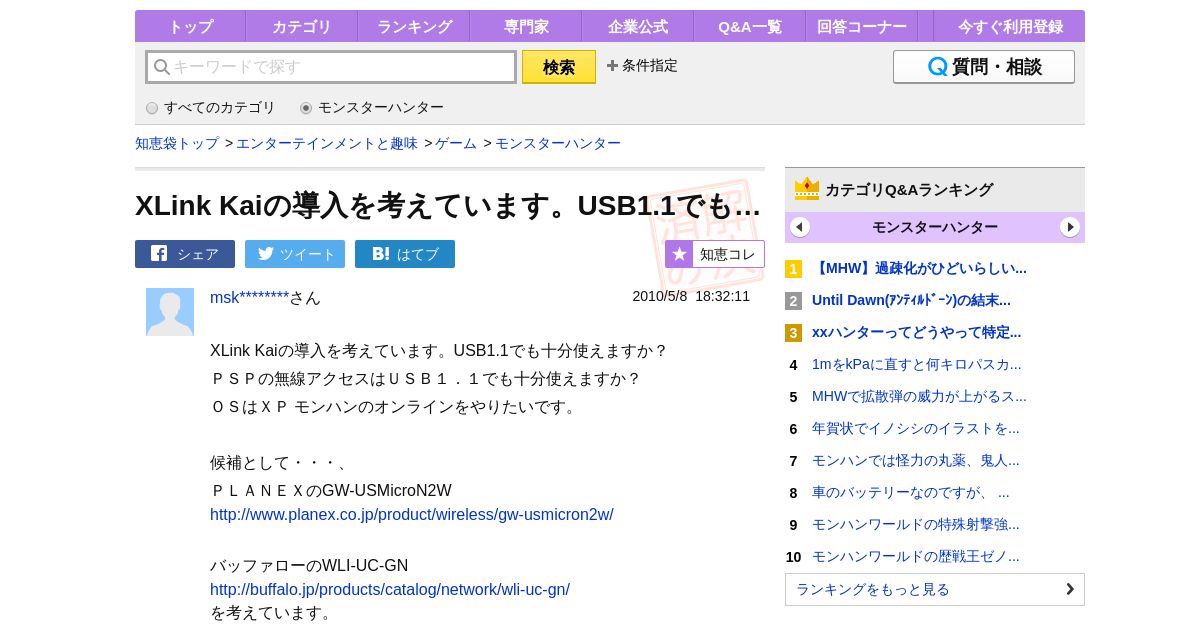This screenshot has width=1200, height=630.
Task: Open the 専門家 tab
Action: click(526, 27)
